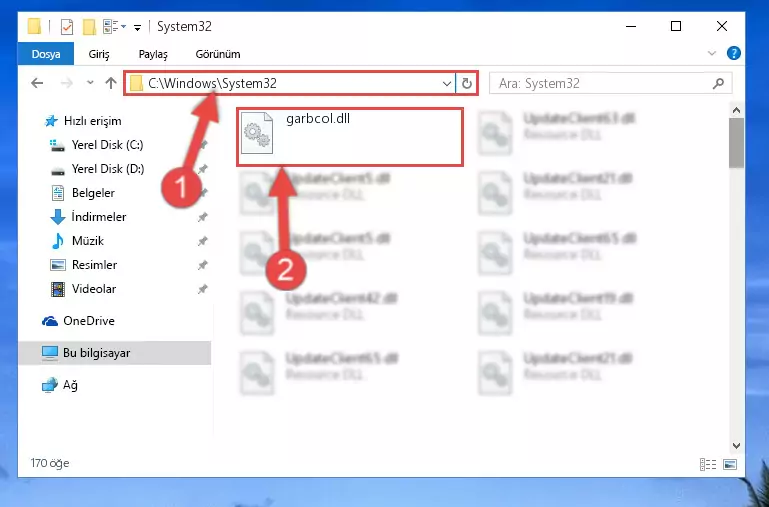The width and height of the screenshot is (769, 507).
Task: Click the OneDrive cloud icon
Action: 50,321
